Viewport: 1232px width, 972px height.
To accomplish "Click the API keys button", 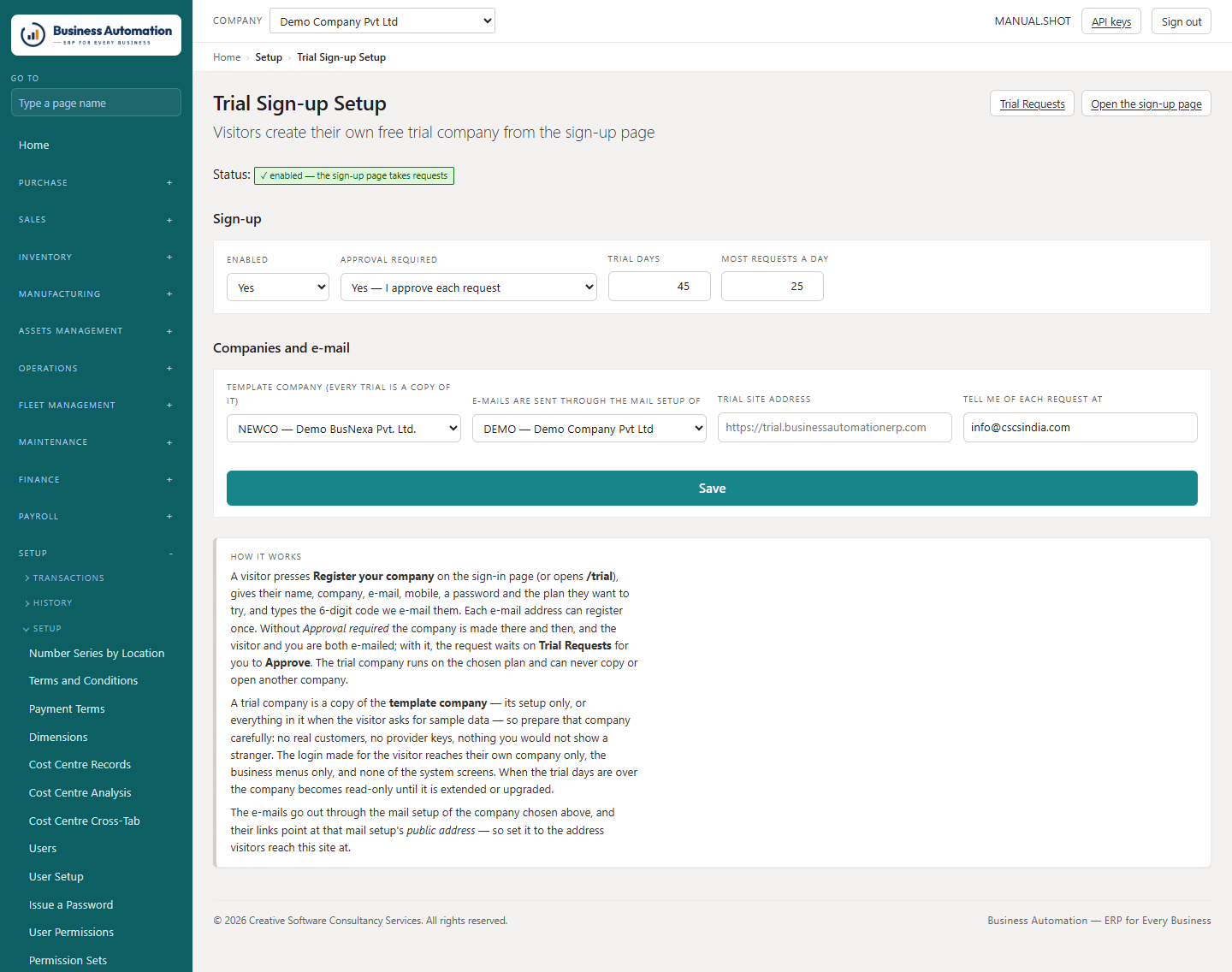I will click(1111, 21).
